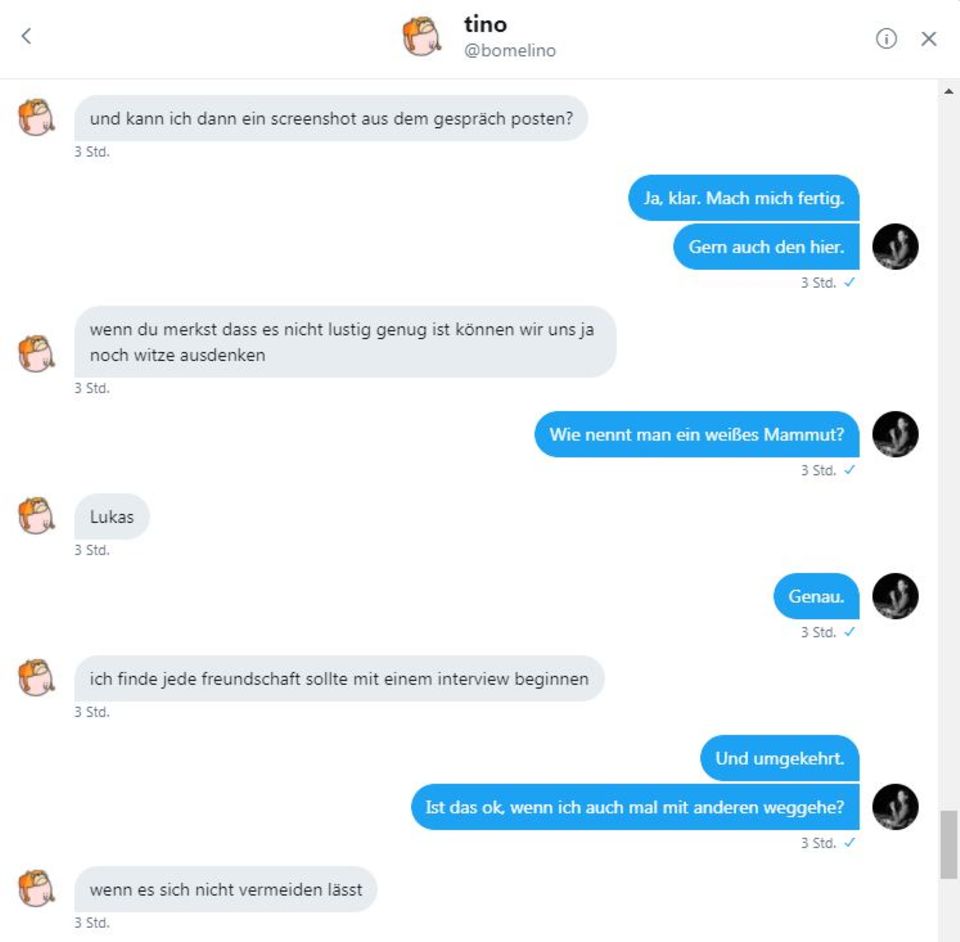Click sender avatar next to Mammut question
Viewport: 960px width, 942px height.
tap(895, 434)
